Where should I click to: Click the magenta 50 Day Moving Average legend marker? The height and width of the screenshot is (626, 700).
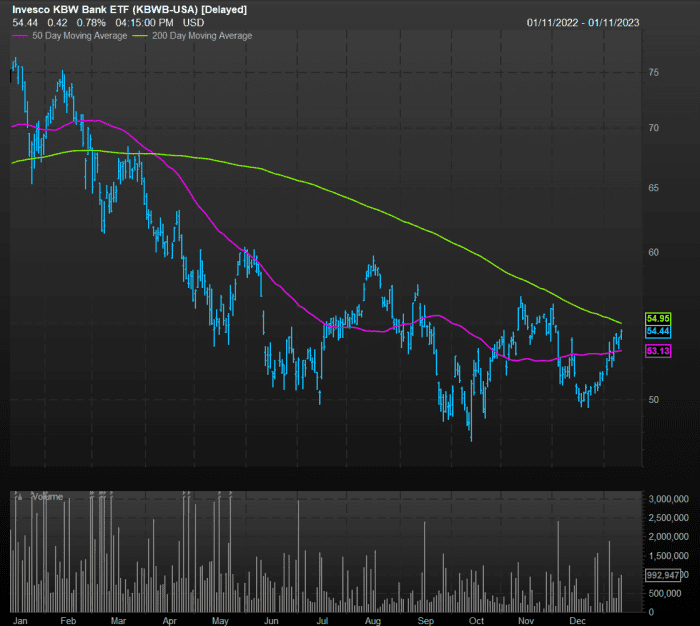click(x=20, y=36)
